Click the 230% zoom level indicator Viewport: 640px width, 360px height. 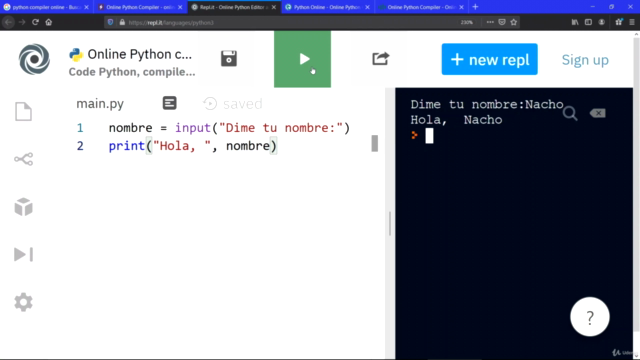tap(467, 22)
